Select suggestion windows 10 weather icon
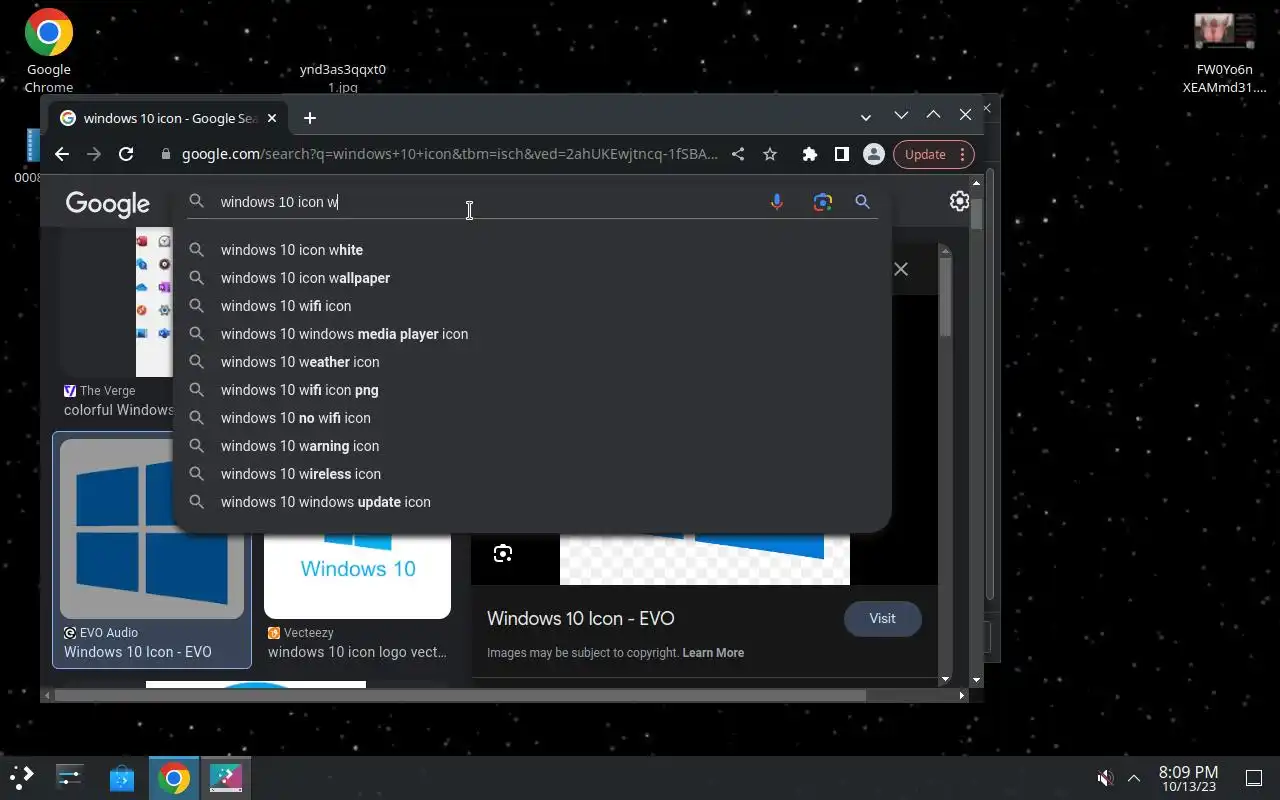The width and height of the screenshot is (1280, 800). coord(532,362)
